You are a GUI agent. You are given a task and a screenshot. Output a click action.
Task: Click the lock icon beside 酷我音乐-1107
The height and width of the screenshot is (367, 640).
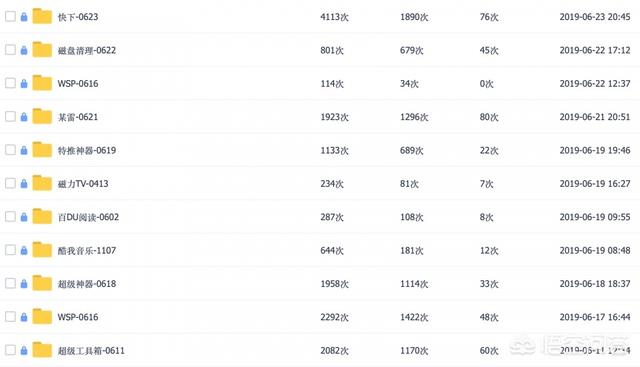click(x=24, y=250)
